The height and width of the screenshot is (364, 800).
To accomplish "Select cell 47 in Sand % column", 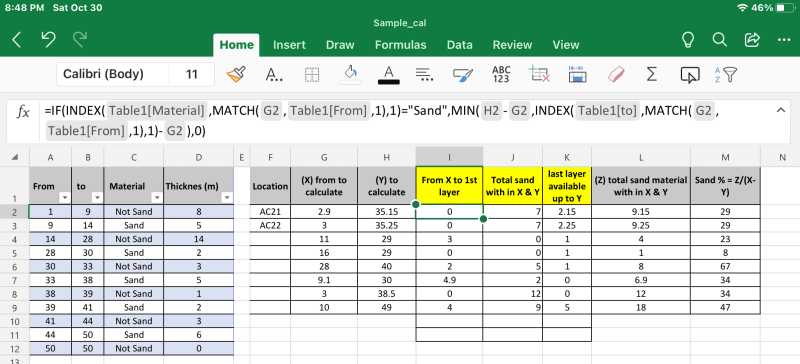I will coord(725,307).
